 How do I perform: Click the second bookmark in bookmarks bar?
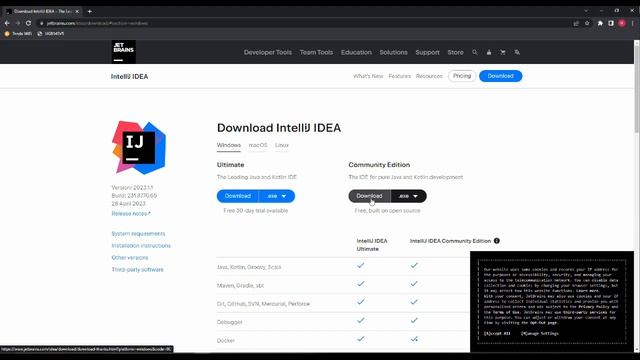(x=51, y=33)
